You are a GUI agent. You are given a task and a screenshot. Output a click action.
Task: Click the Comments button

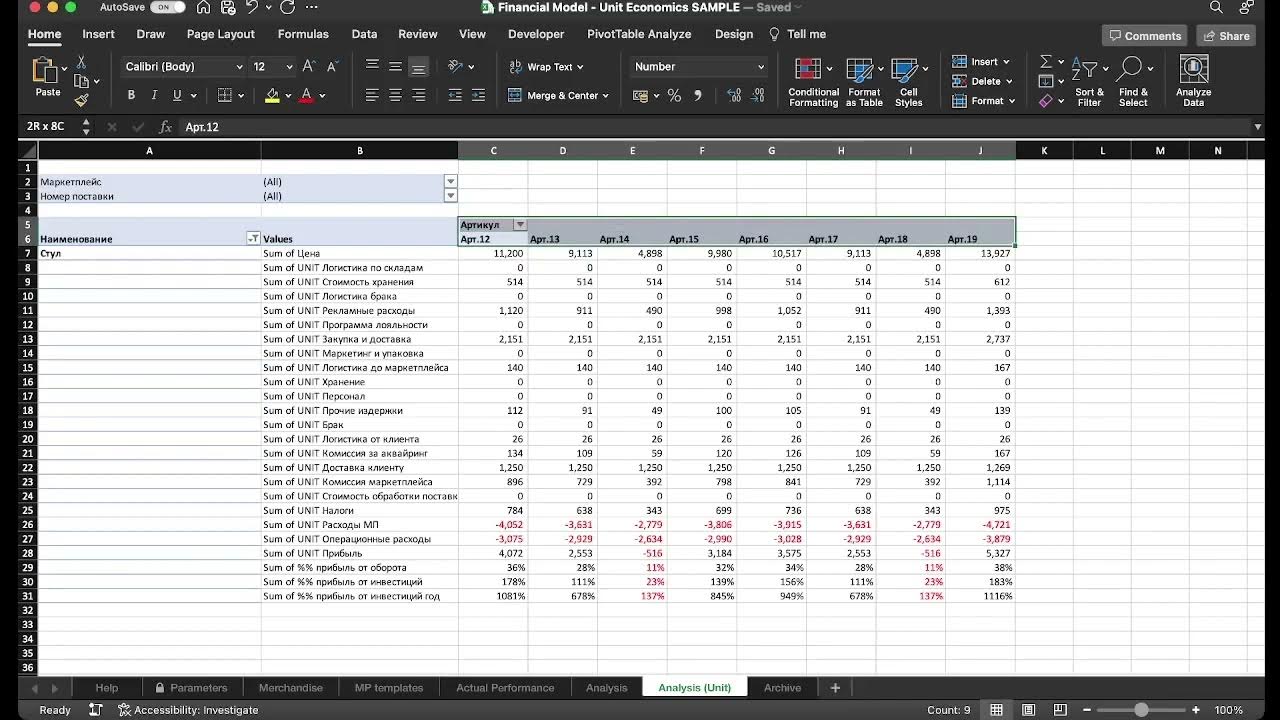[1144, 35]
